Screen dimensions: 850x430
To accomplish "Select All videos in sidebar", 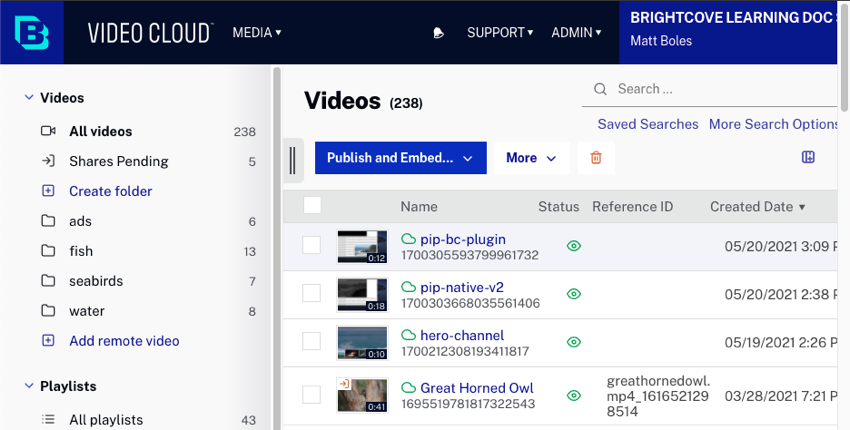I will (x=100, y=131).
